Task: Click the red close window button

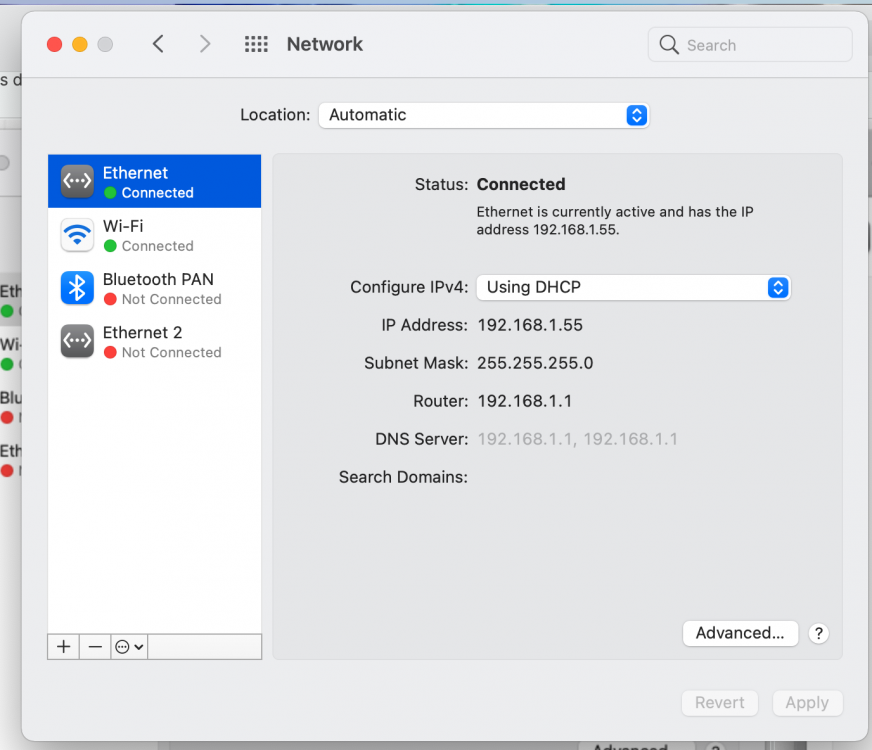Action: coord(54,44)
